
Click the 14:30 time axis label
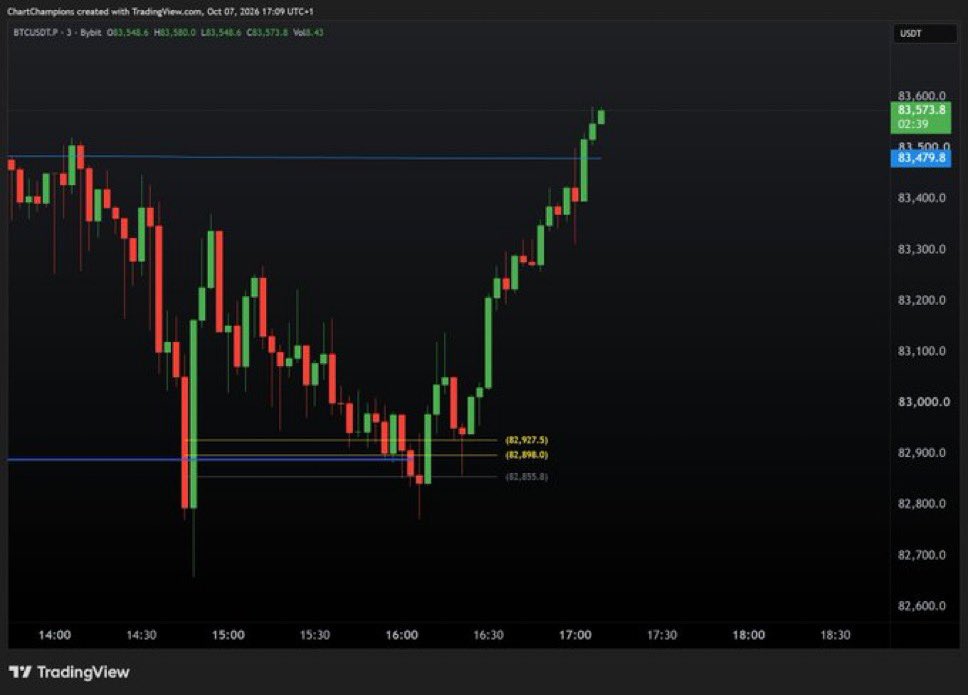(x=141, y=635)
